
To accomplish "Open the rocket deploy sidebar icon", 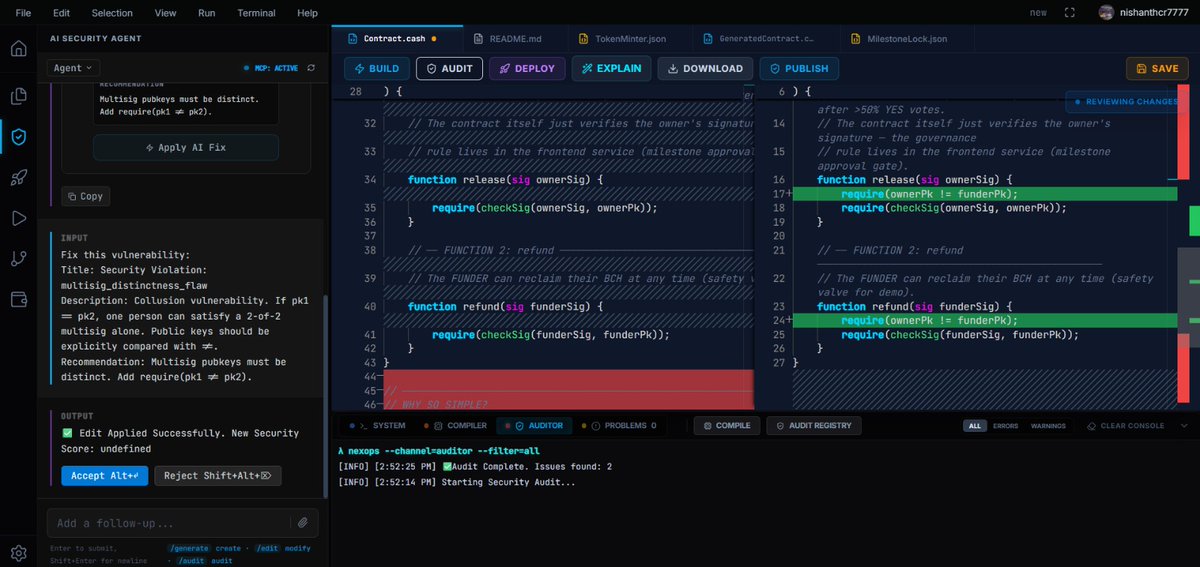I will [18, 177].
